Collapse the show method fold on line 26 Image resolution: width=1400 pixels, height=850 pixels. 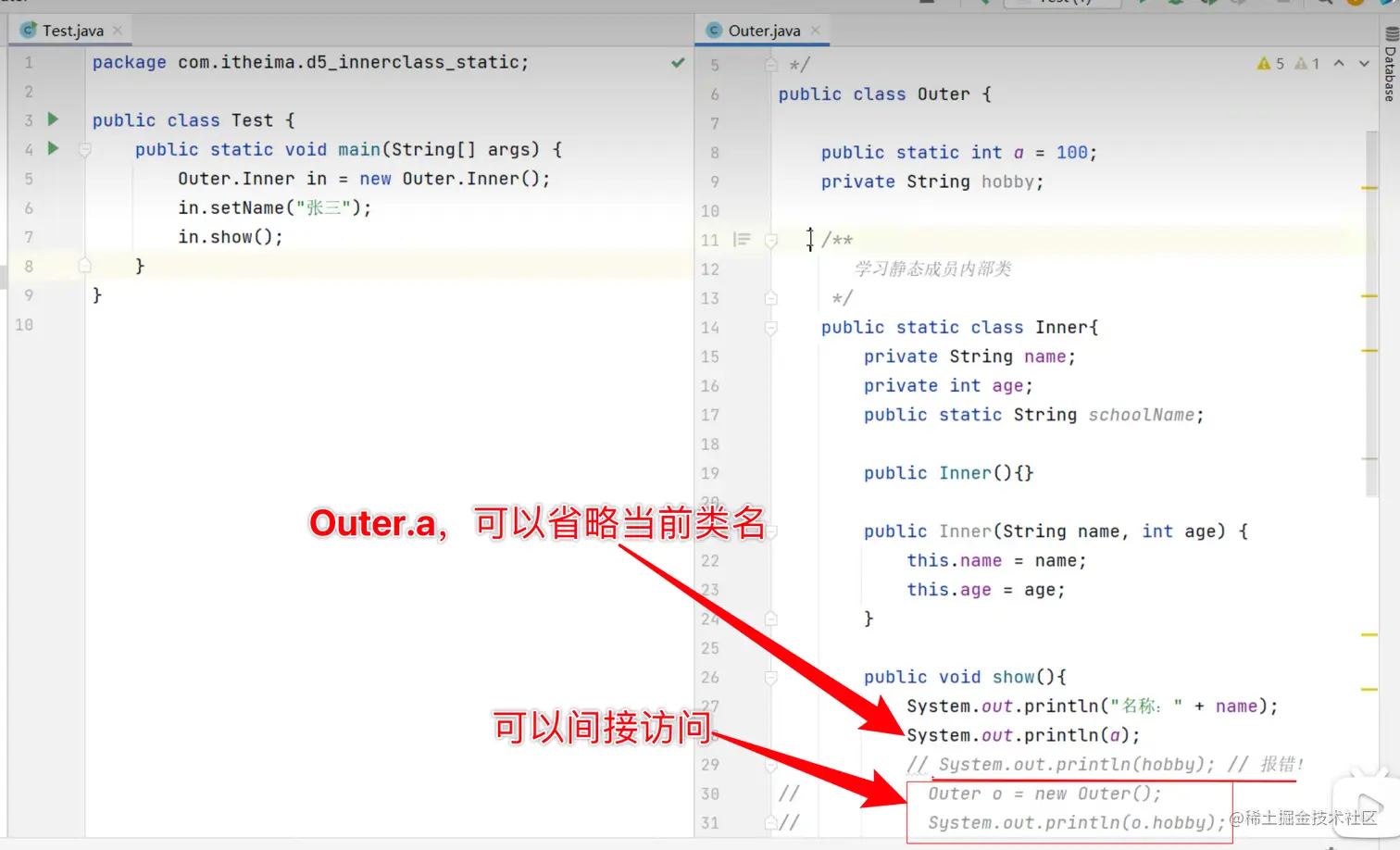[770, 678]
